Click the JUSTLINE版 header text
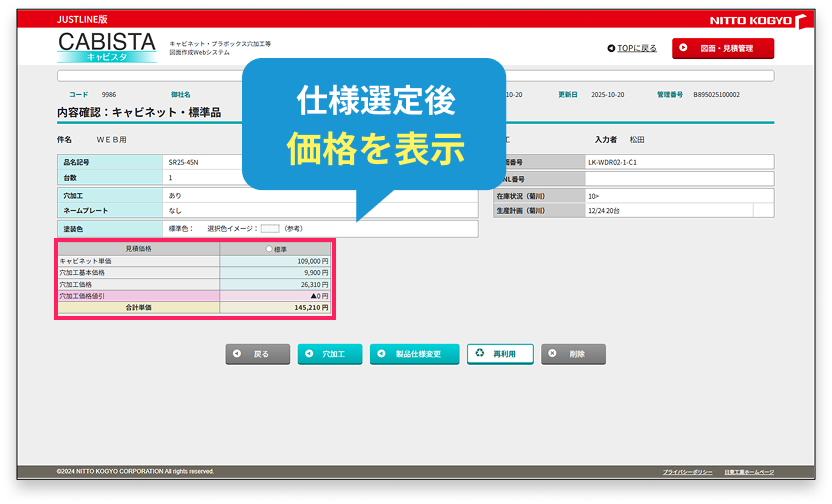832x504 pixels. (82, 20)
